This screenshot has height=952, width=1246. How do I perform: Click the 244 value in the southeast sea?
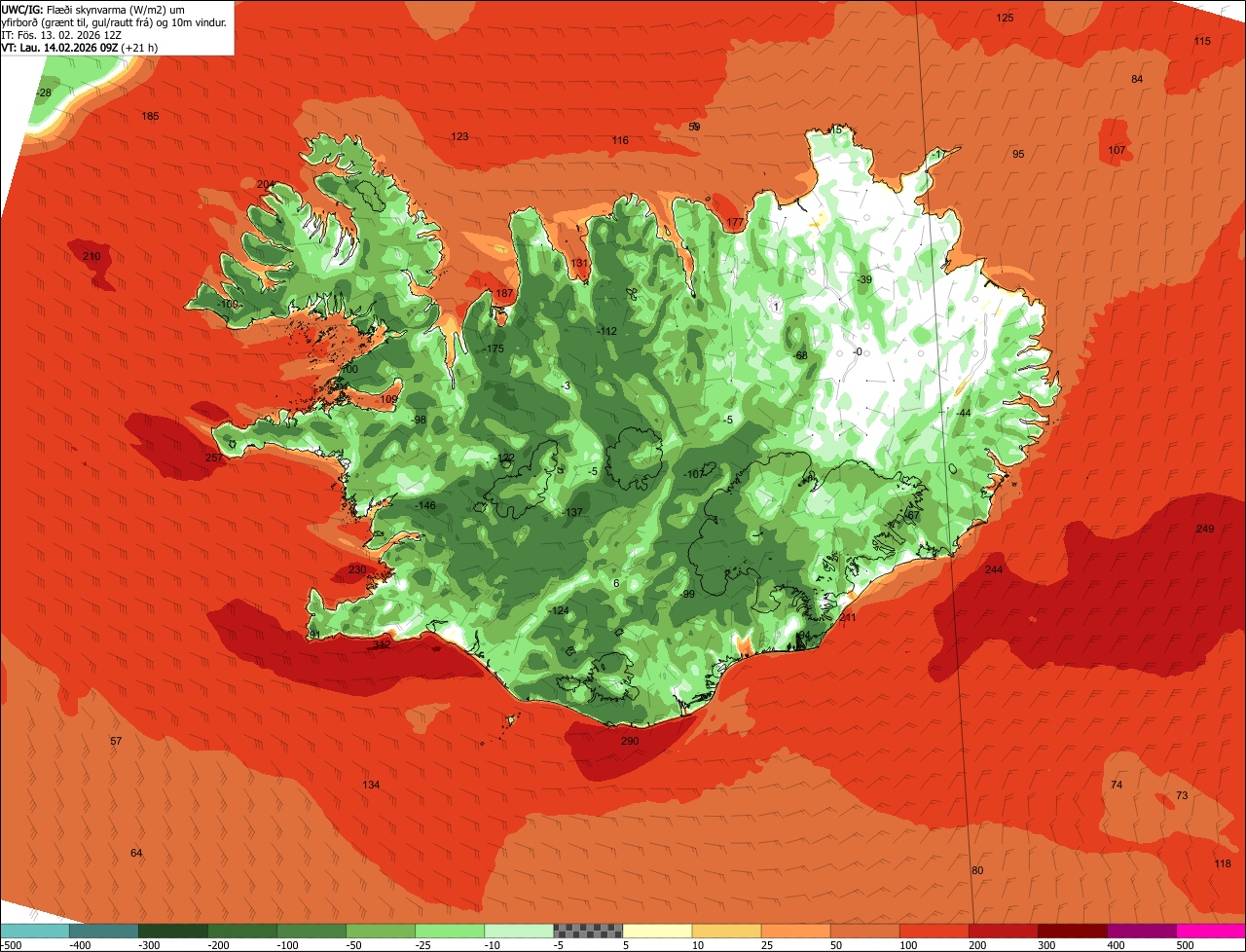(994, 569)
